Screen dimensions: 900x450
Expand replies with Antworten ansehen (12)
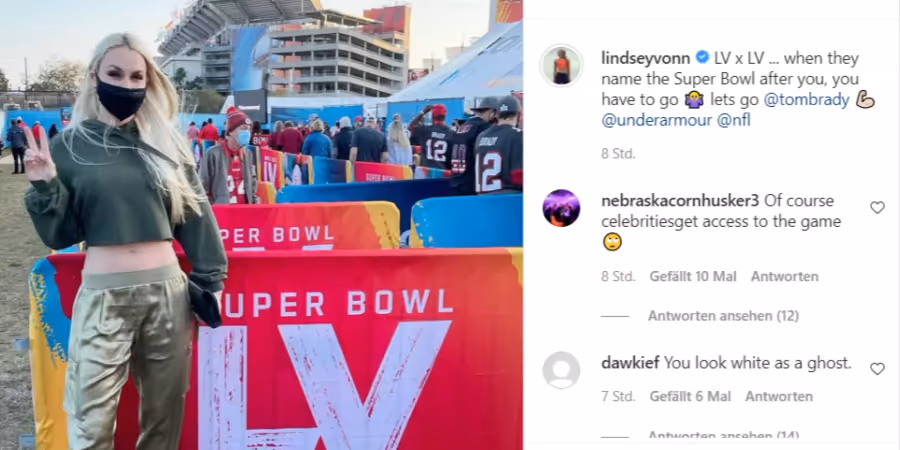point(723,316)
